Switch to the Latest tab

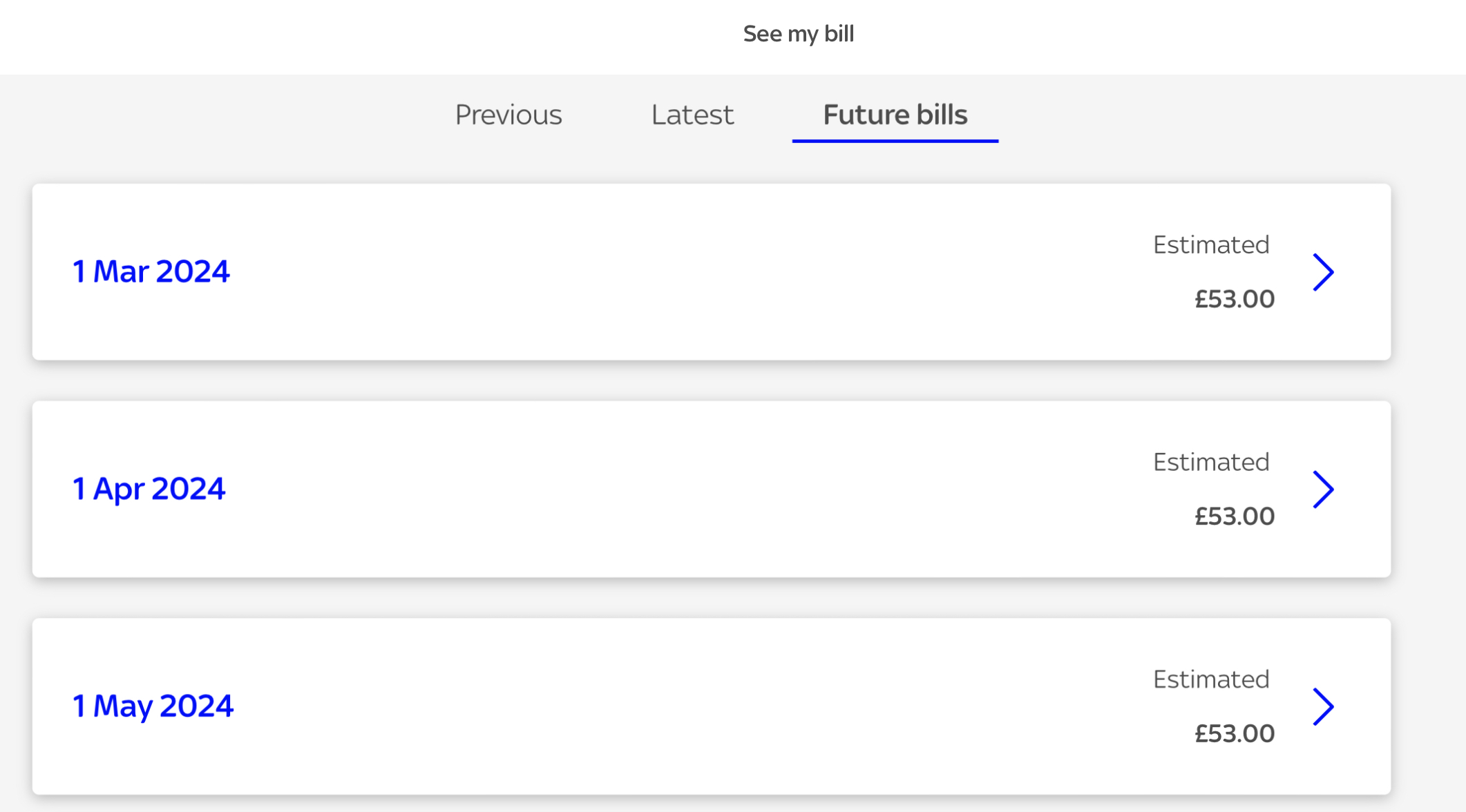[692, 115]
